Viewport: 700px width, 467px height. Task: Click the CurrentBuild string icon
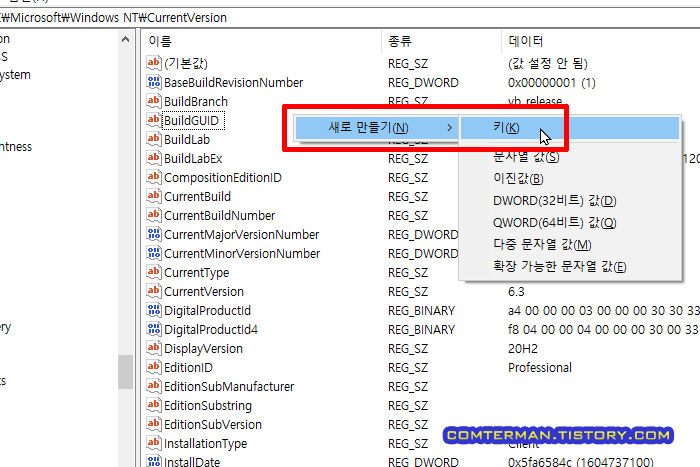(x=154, y=196)
